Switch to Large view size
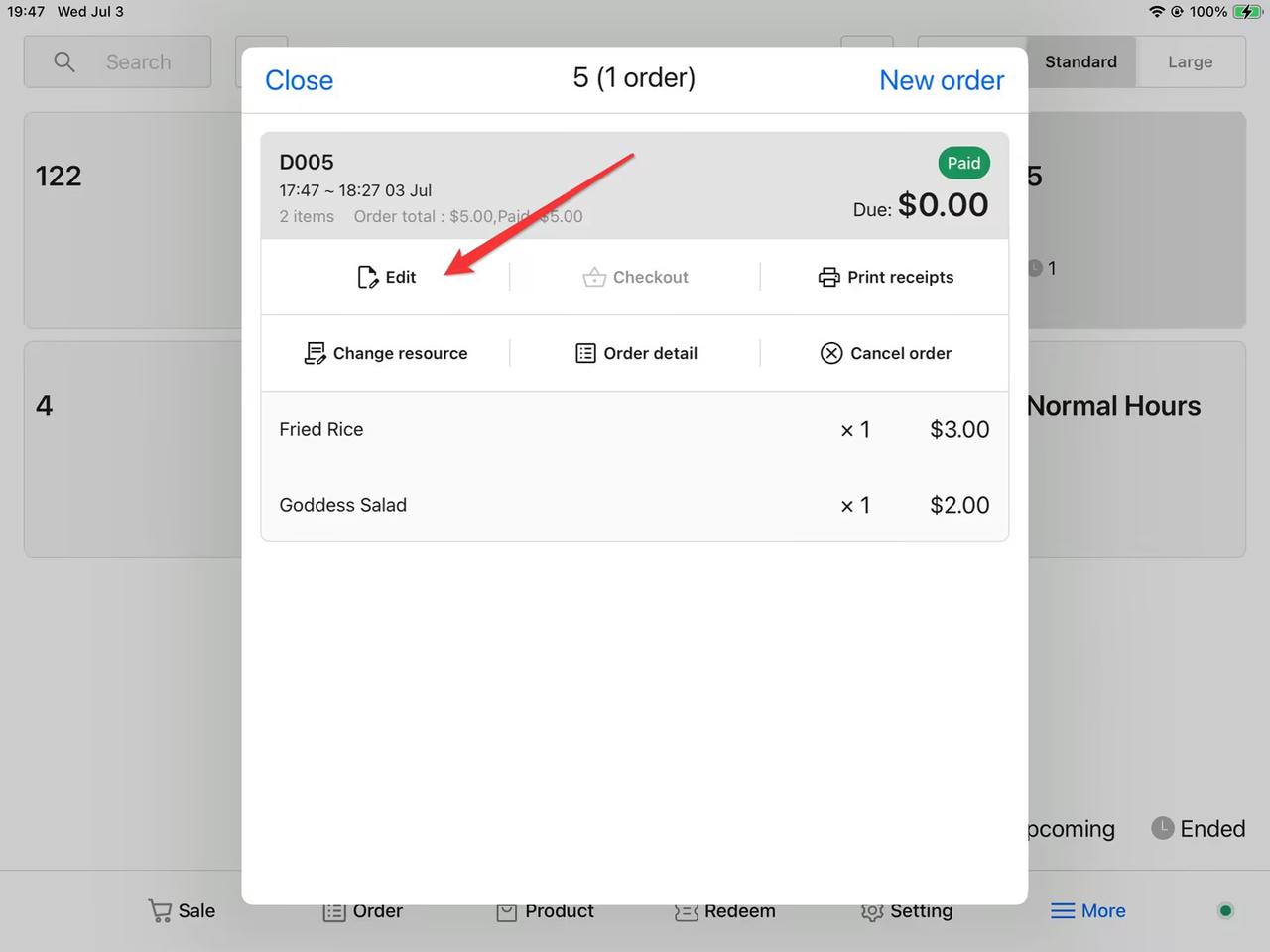This screenshot has height=952, width=1270. [1190, 61]
